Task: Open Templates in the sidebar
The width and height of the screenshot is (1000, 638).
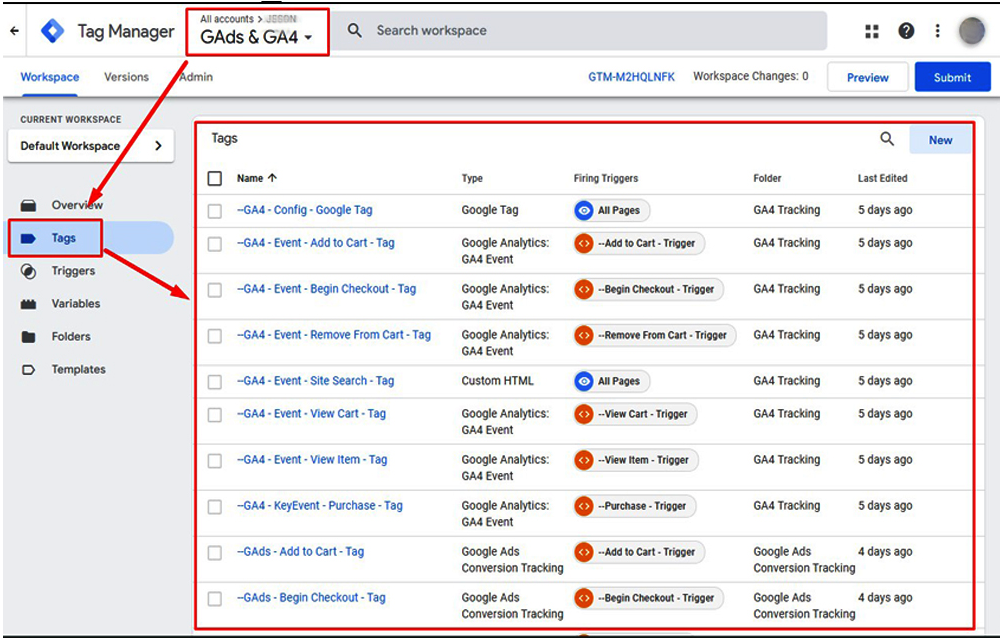Action: click(x=78, y=369)
